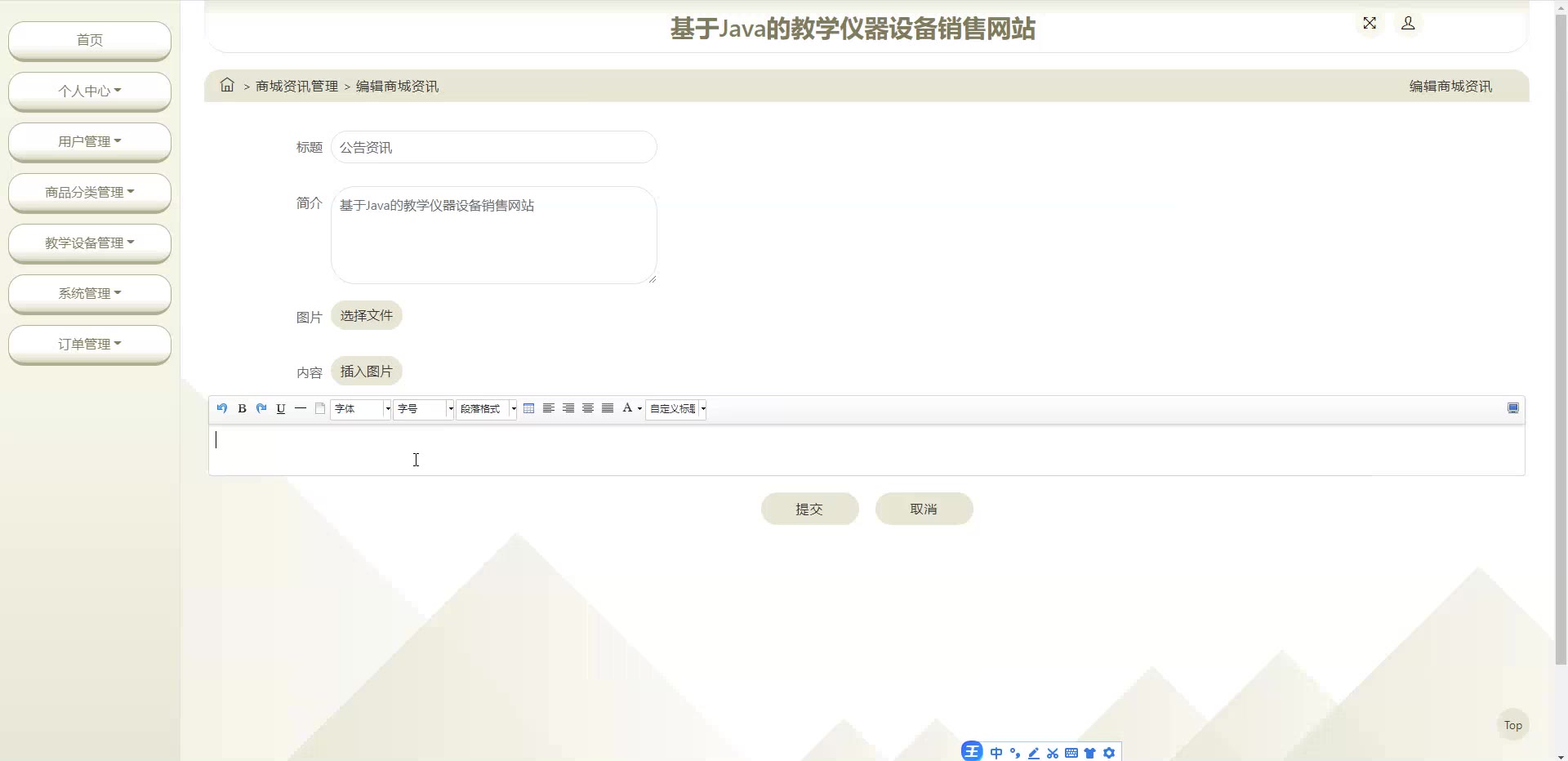Image resolution: width=1568 pixels, height=761 pixels.
Task: Click the page vertical scrollbar
Action: pos(1561,339)
